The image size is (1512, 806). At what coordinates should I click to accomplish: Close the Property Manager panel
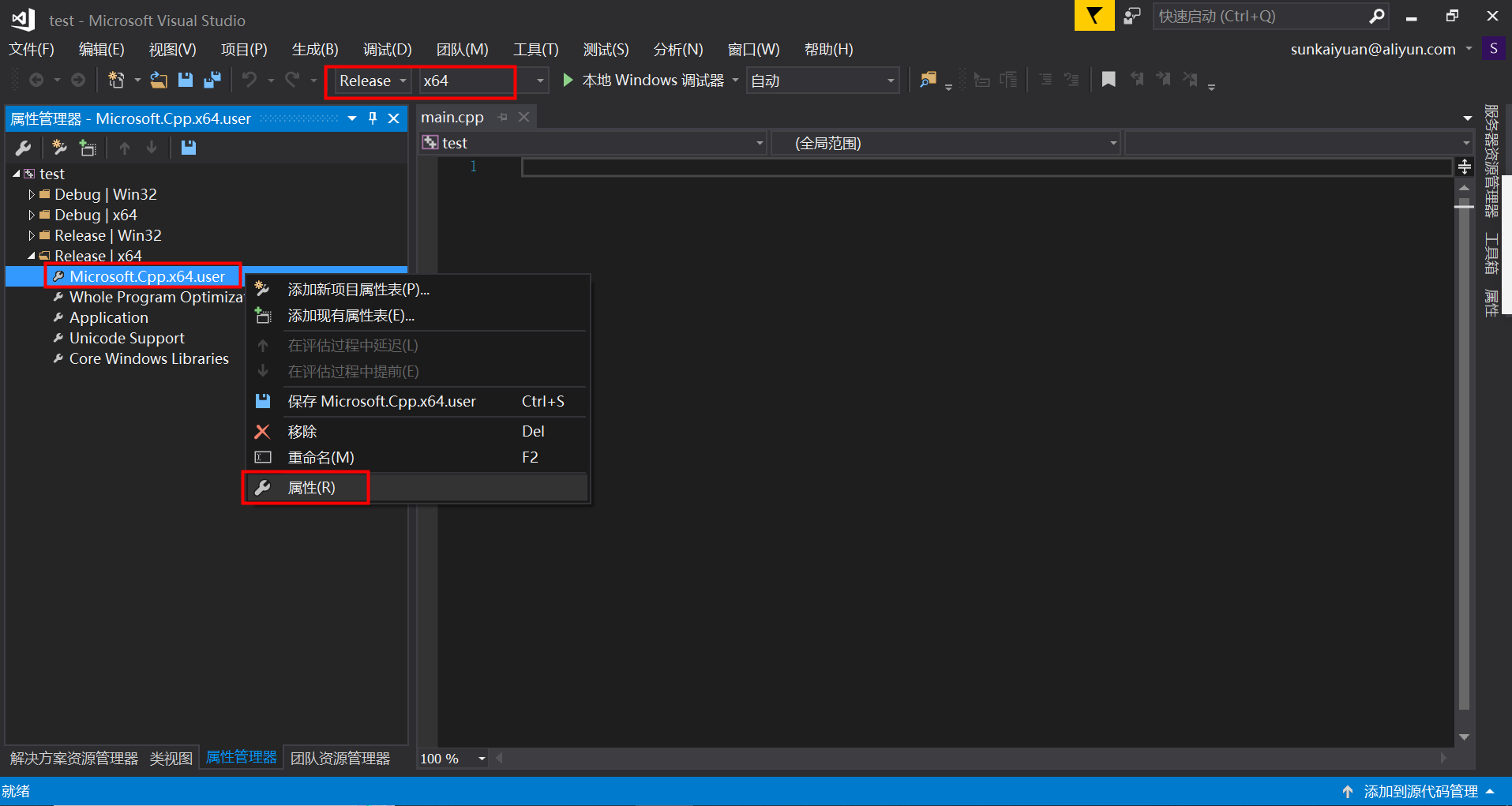click(x=393, y=118)
